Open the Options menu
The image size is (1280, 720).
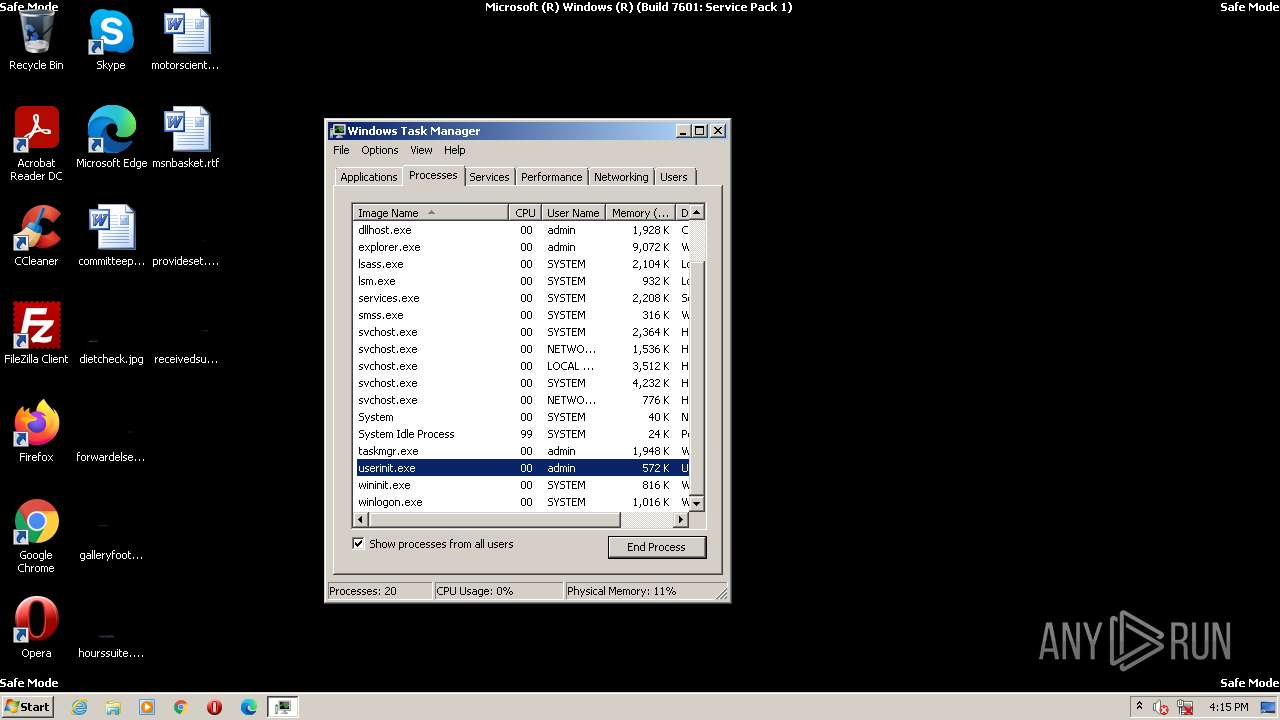point(380,150)
